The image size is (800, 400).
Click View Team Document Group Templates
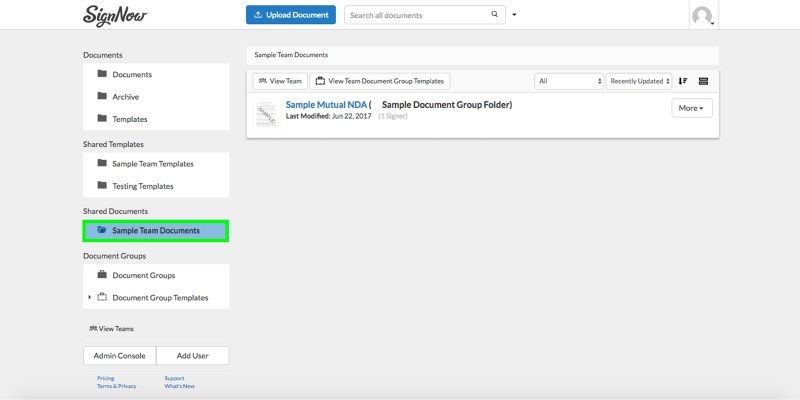pos(381,81)
